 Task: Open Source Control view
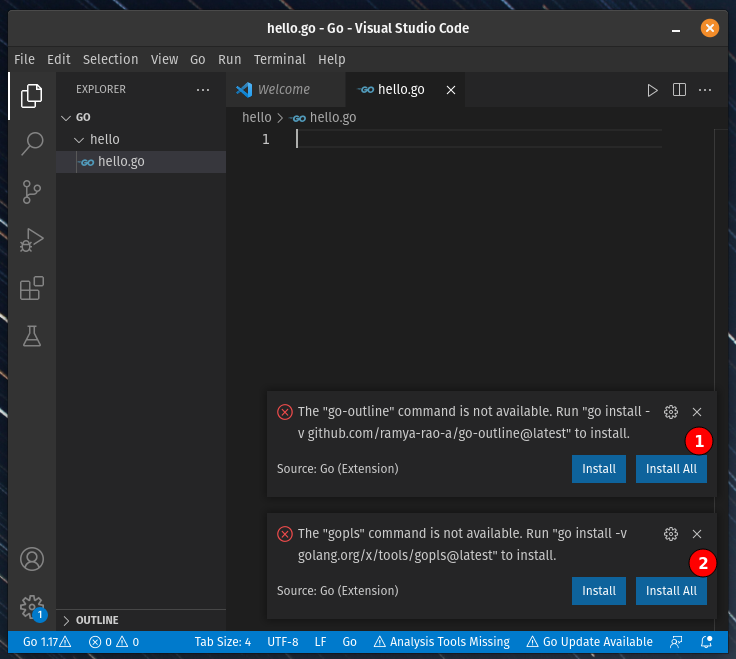pos(31,192)
